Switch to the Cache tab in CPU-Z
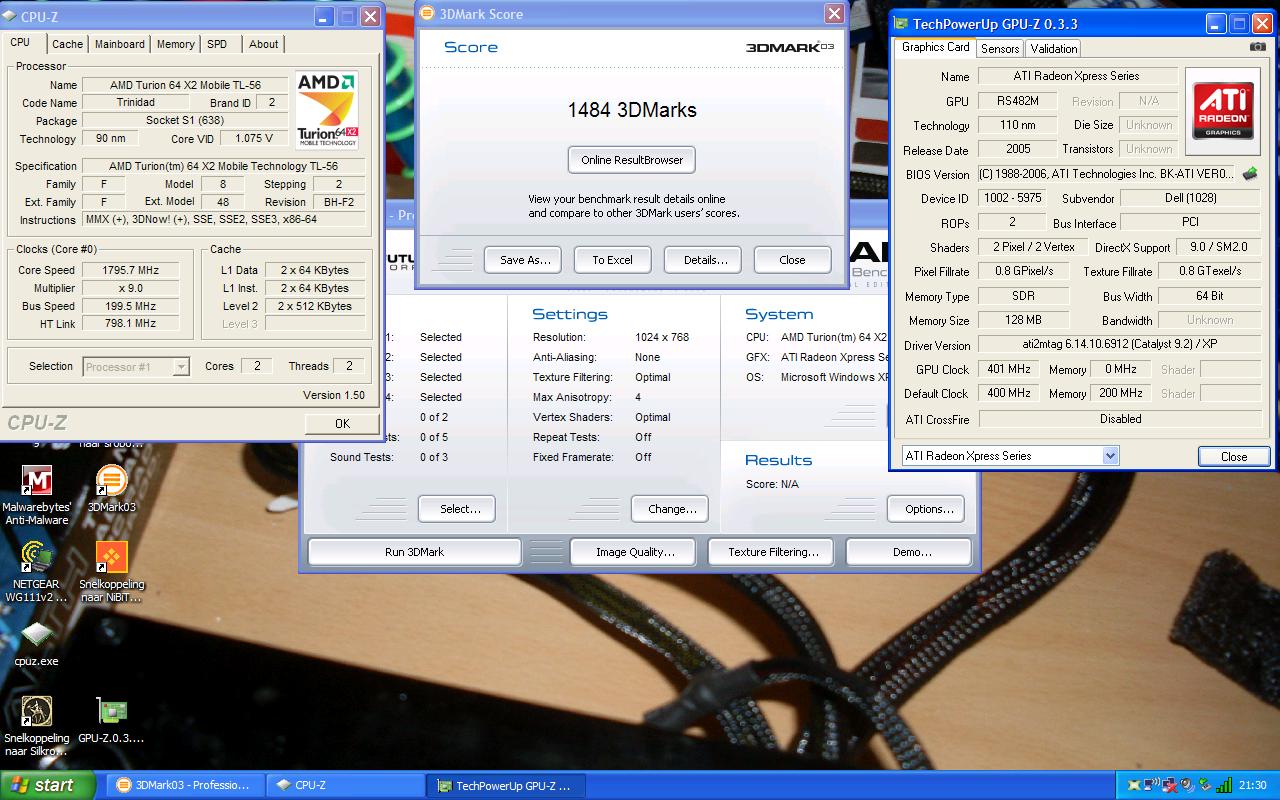1280x800 pixels. click(68, 44)
